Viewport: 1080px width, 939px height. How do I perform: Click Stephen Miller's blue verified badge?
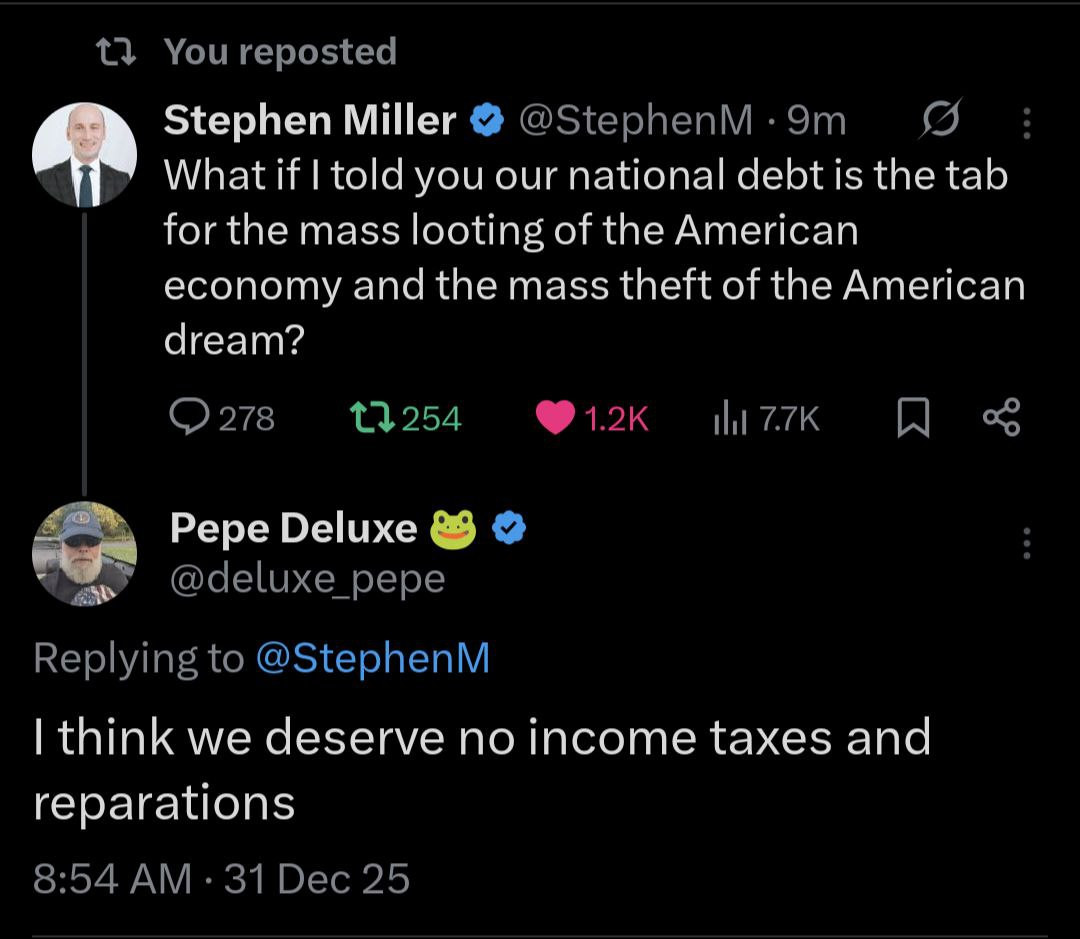487,121
